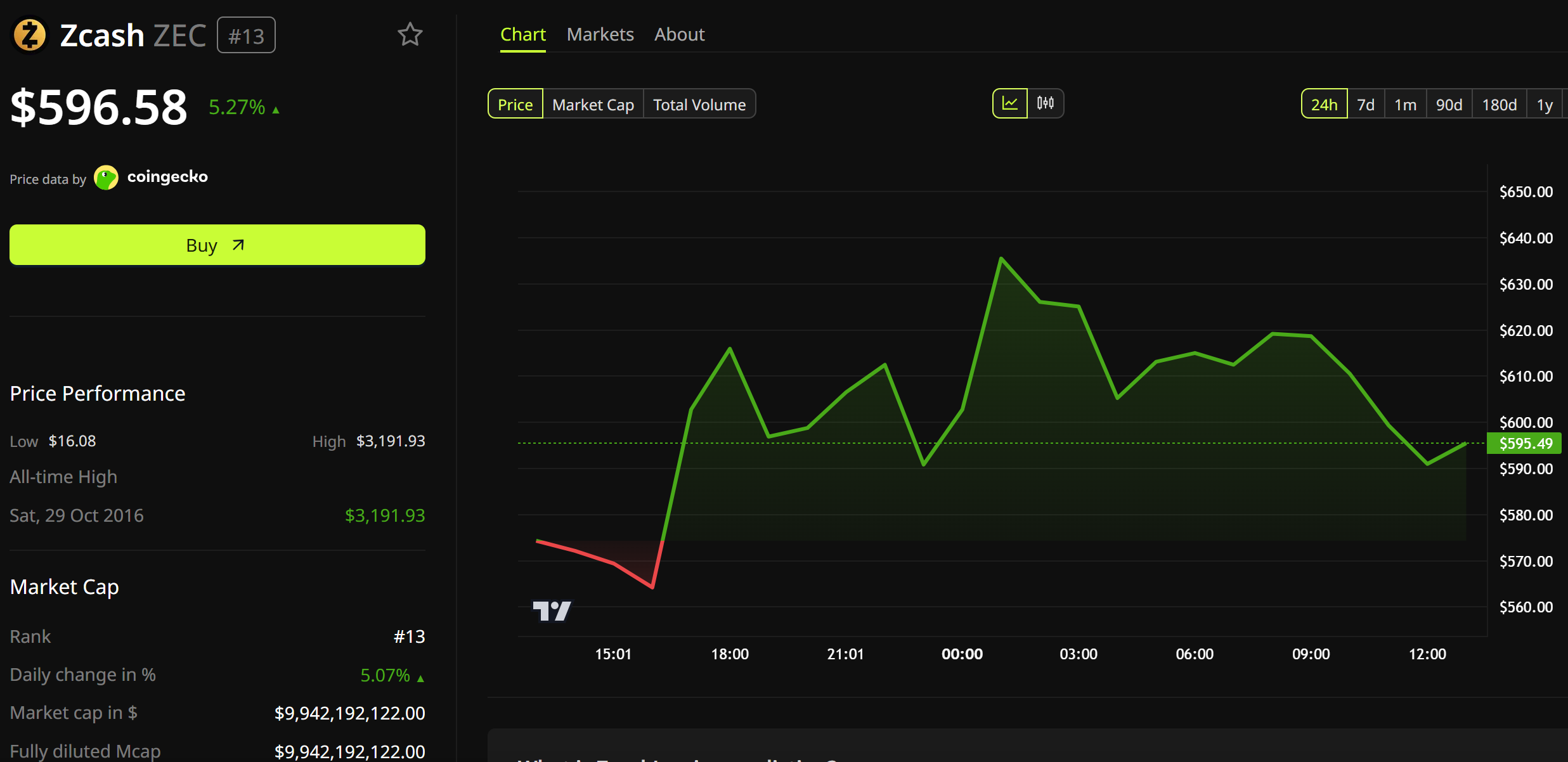Viewport: 1568px width, 762px height.
Task: Click the green Buy button
Action: [x=217, y=245]
